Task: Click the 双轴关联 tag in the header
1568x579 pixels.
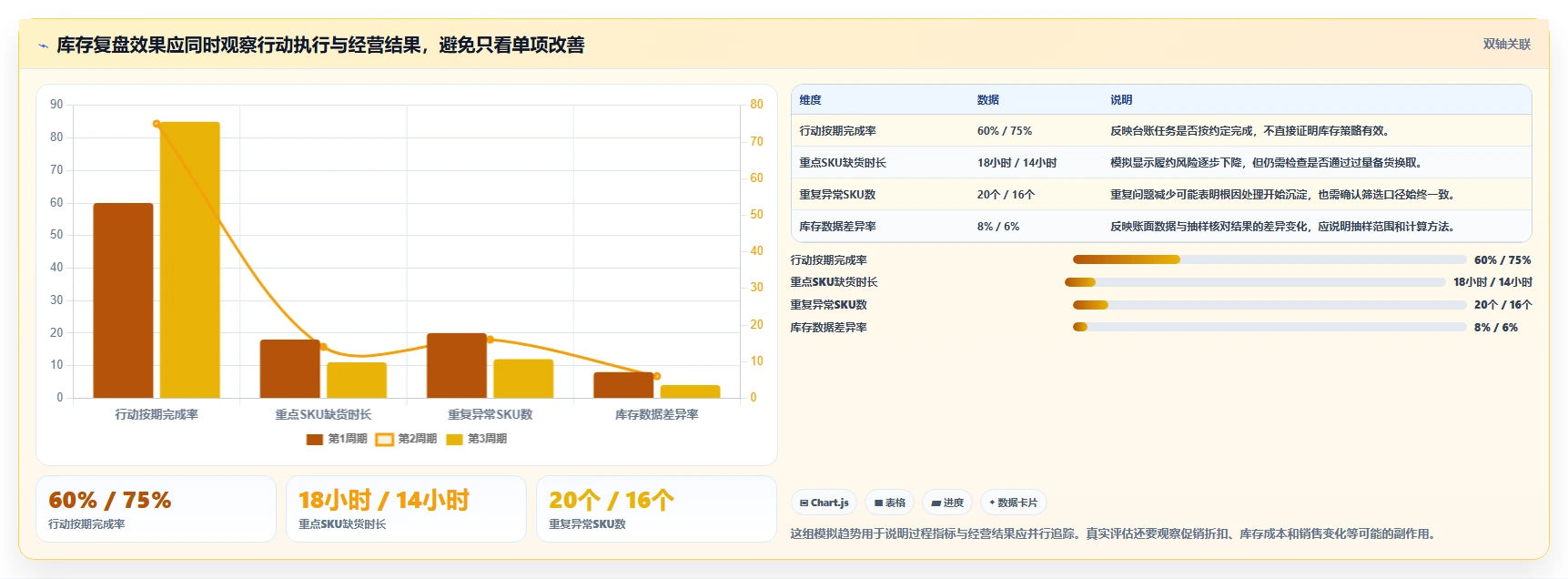Action: pyautogui.click(x=1506, y=44)
